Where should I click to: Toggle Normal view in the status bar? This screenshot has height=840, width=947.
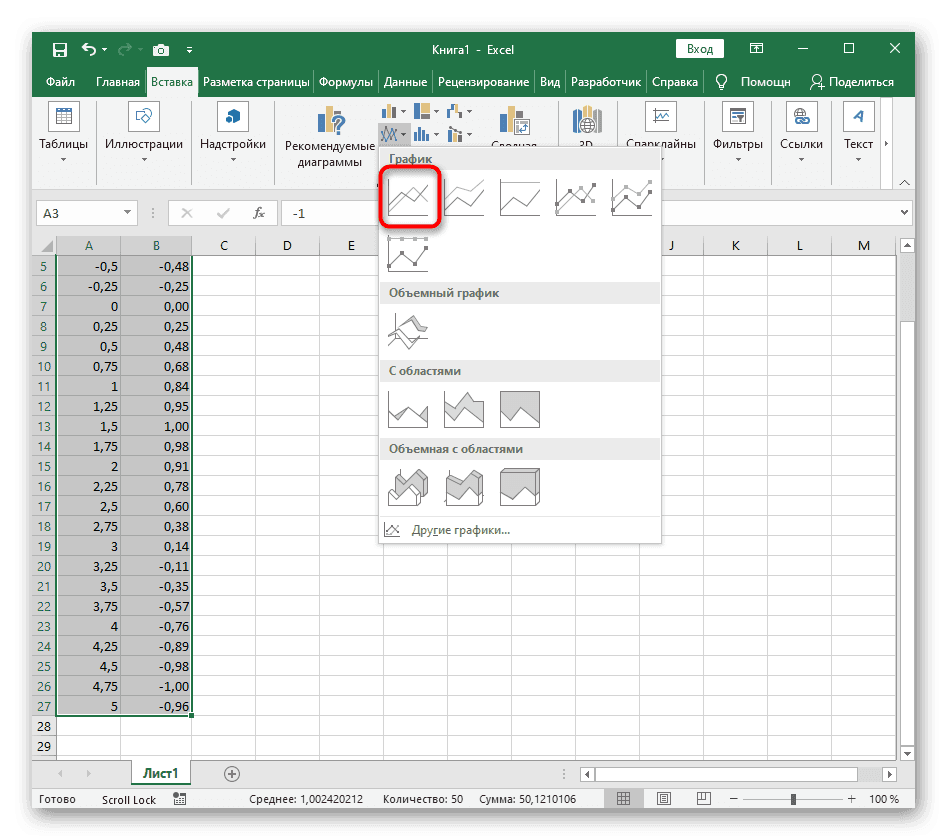click(623, 798)
